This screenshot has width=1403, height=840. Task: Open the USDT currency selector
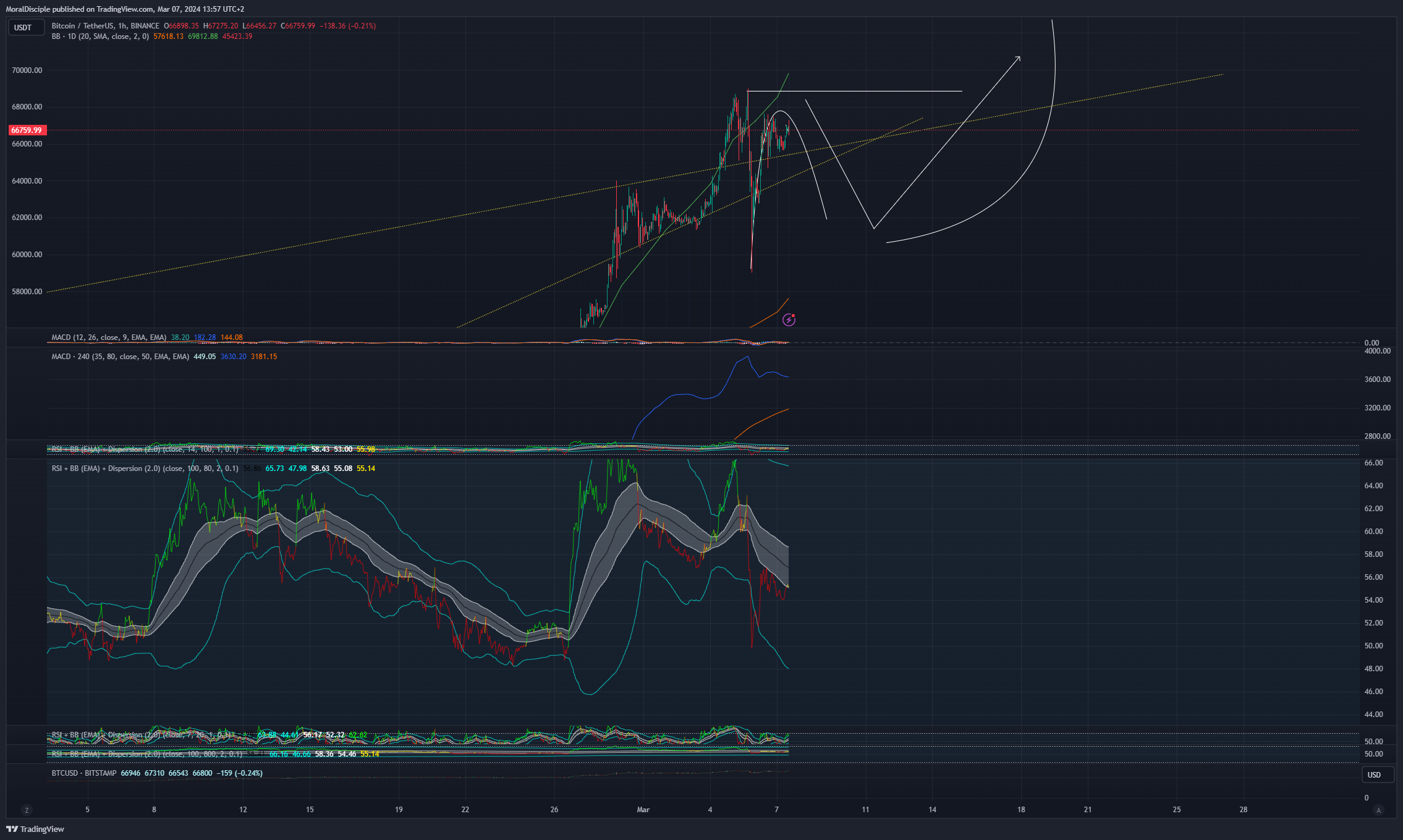coord(26,28)
